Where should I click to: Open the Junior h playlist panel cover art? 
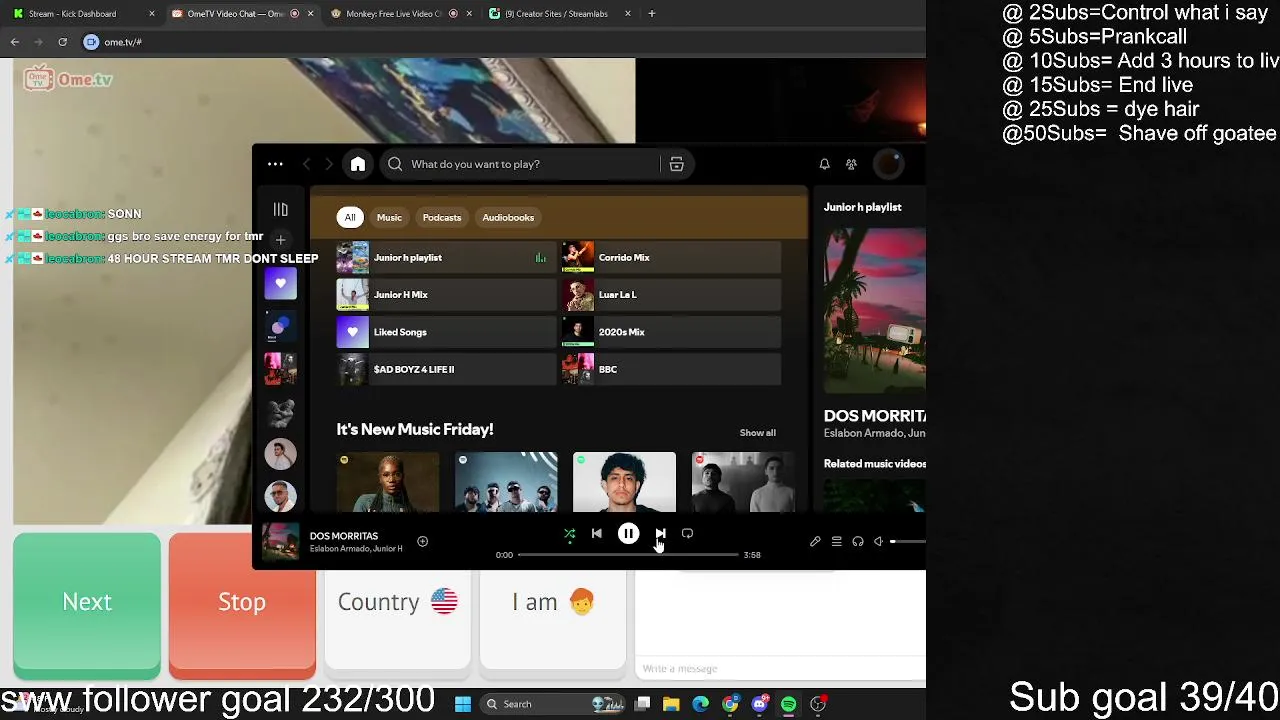[875, 311]
